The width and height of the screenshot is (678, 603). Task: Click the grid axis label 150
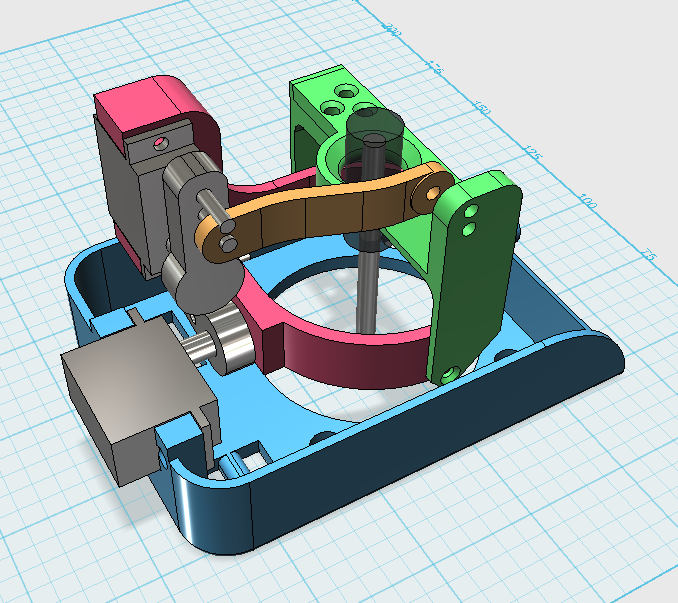(x=482, y=107)
